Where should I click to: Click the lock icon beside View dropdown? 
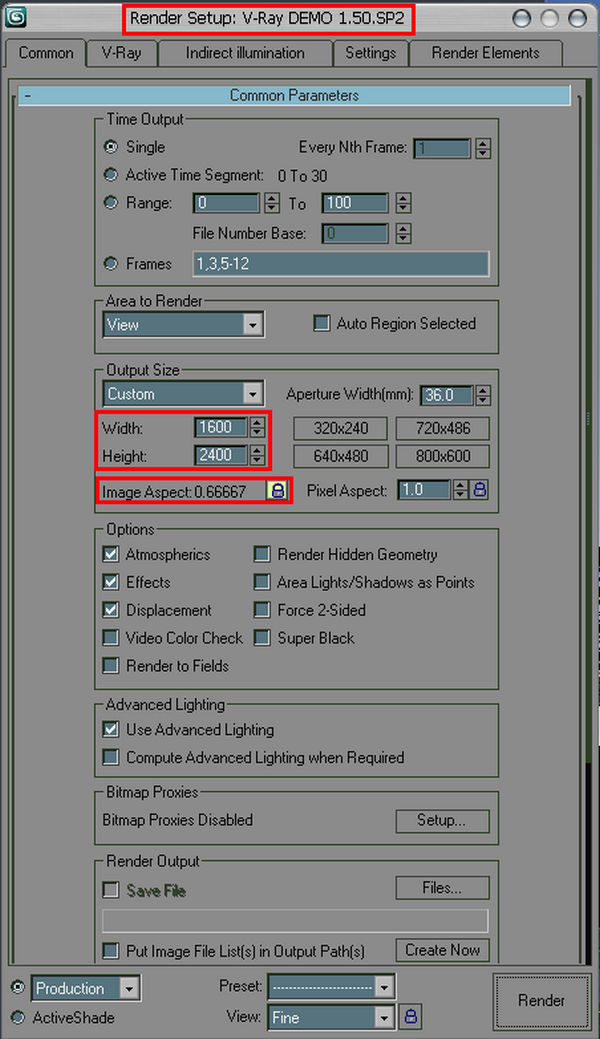[x=411, y=1016]
